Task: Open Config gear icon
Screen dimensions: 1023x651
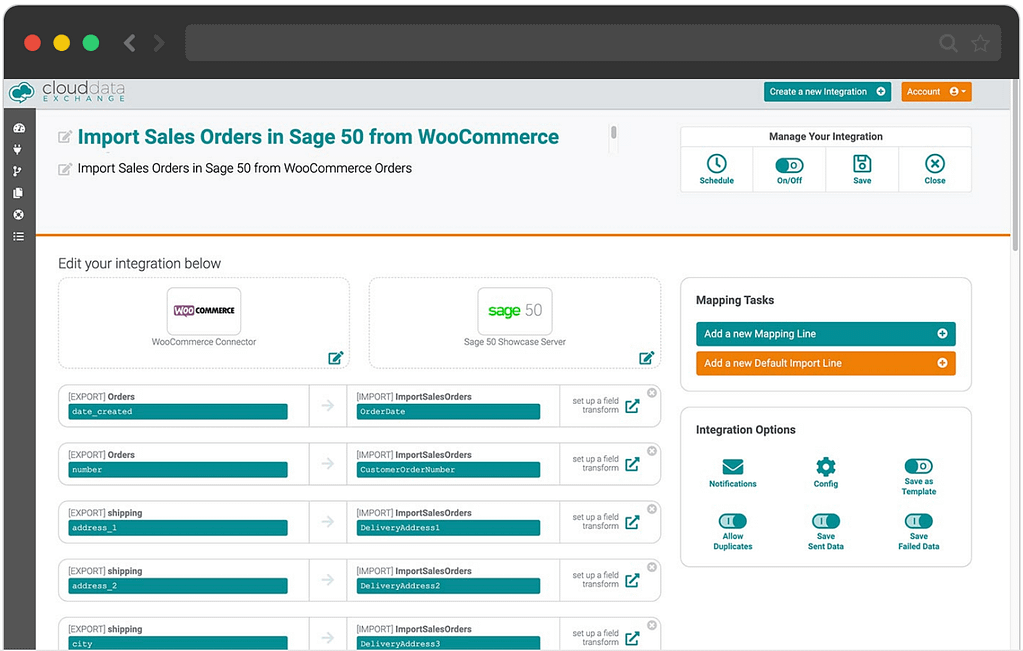Action: pyautogui.click(x=825, y=466)
